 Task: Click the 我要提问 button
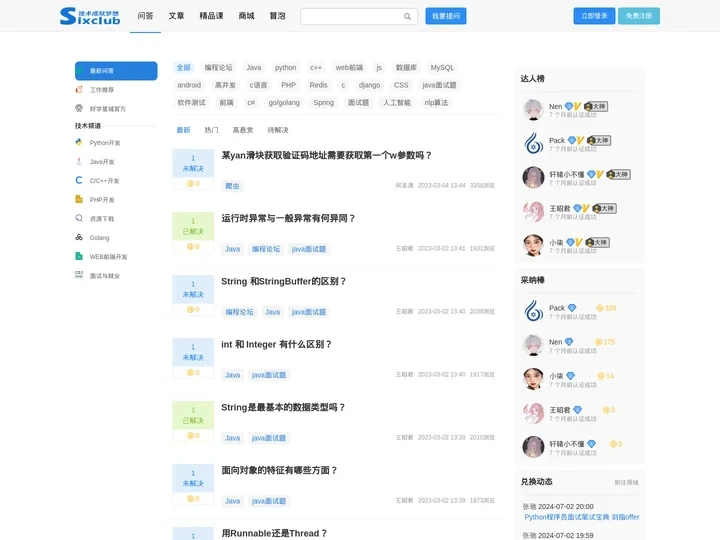point(446,16)
